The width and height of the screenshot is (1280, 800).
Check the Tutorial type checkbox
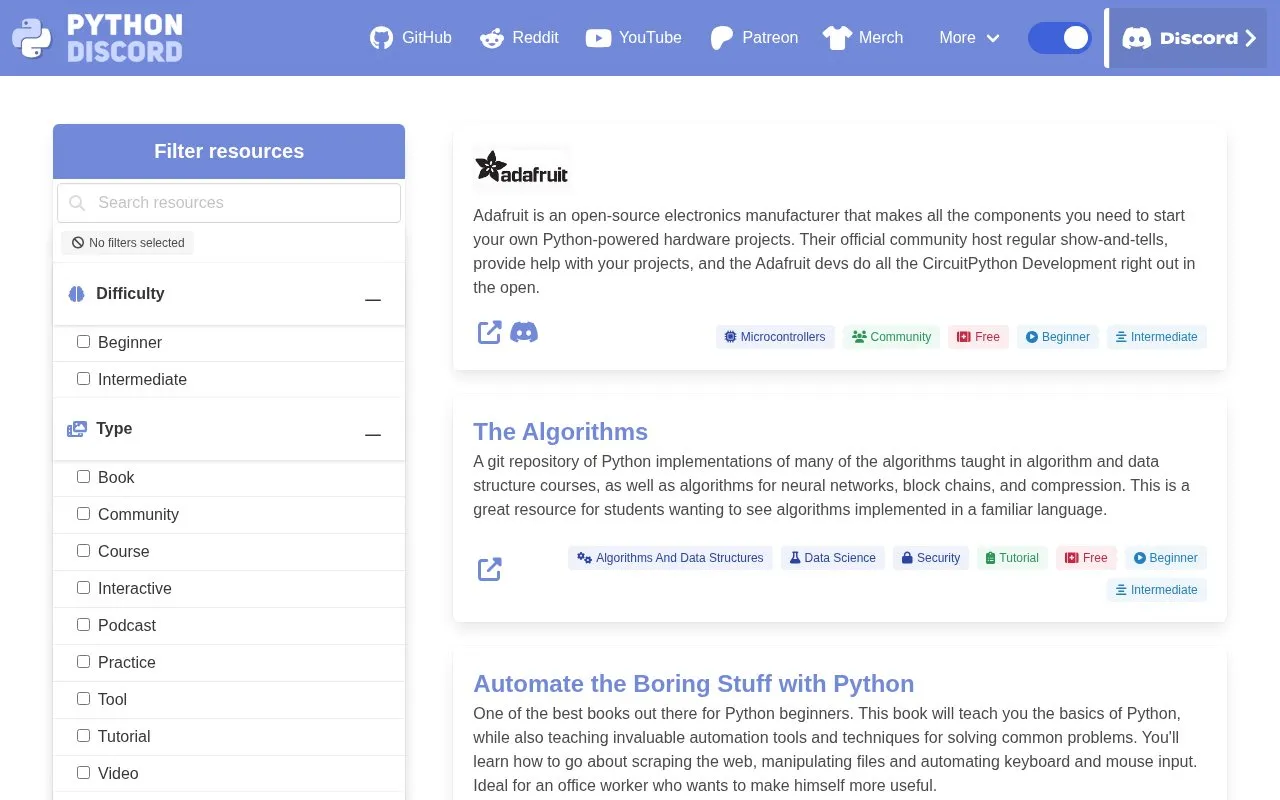point(84,736)
